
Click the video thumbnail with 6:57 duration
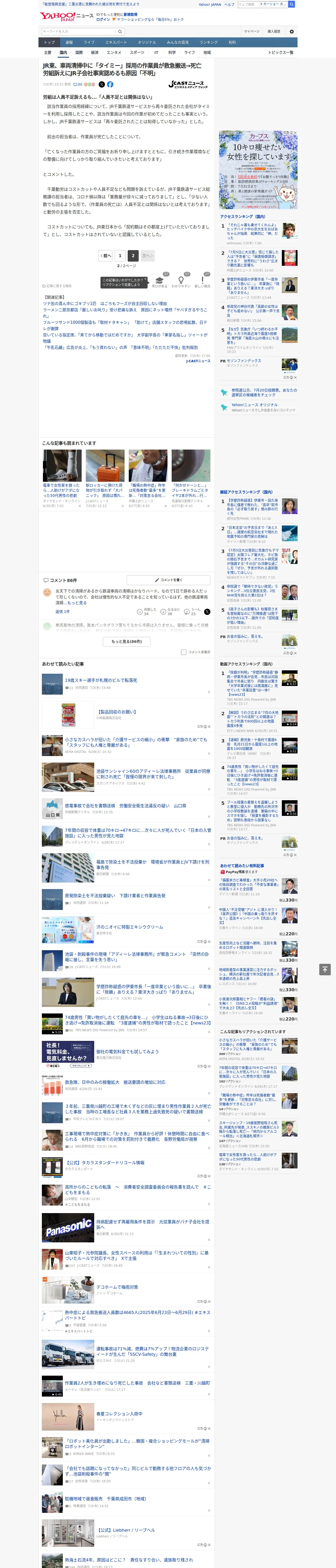click(x=290, y=679)
